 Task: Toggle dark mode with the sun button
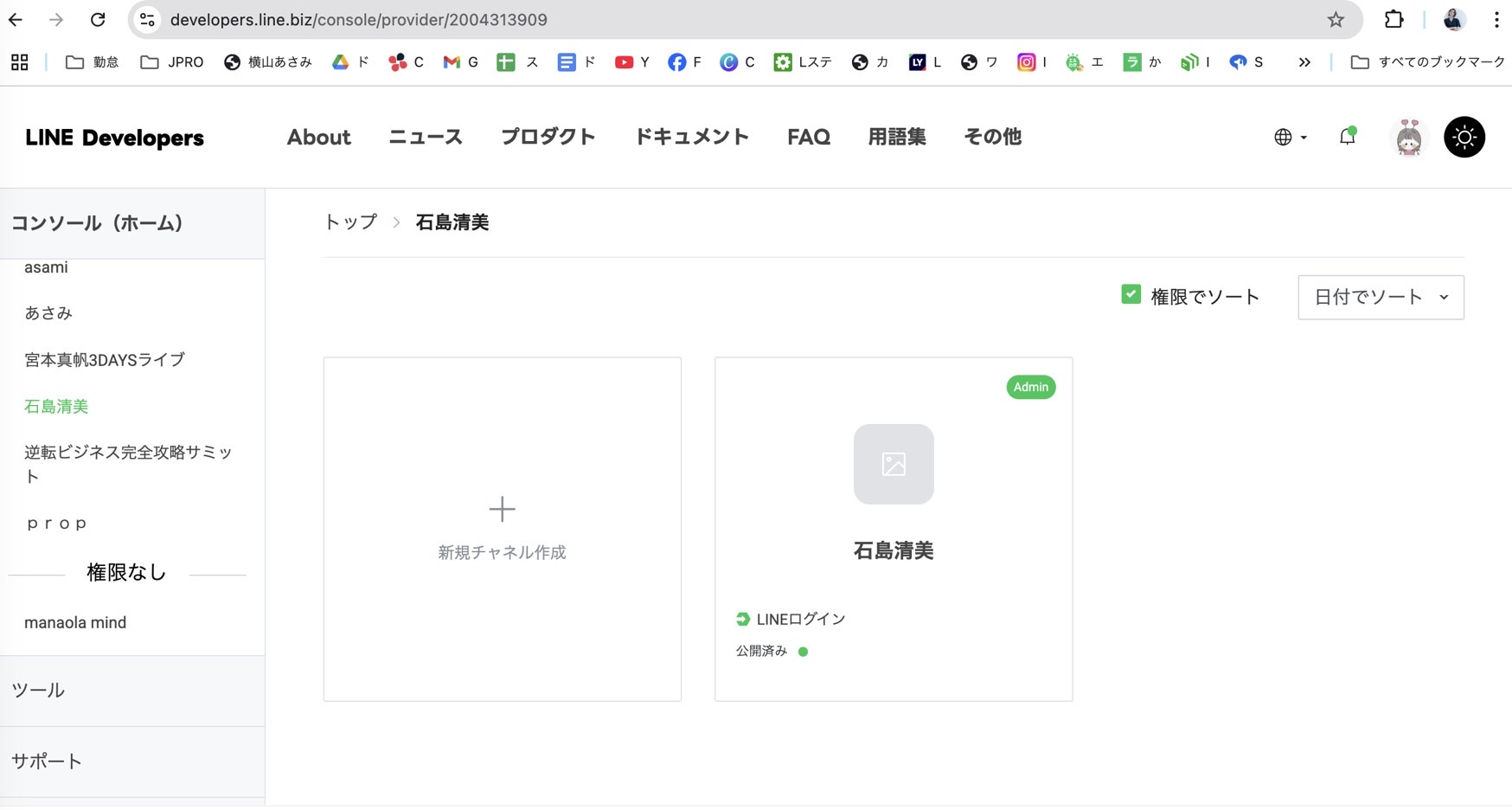[1464, 137]
